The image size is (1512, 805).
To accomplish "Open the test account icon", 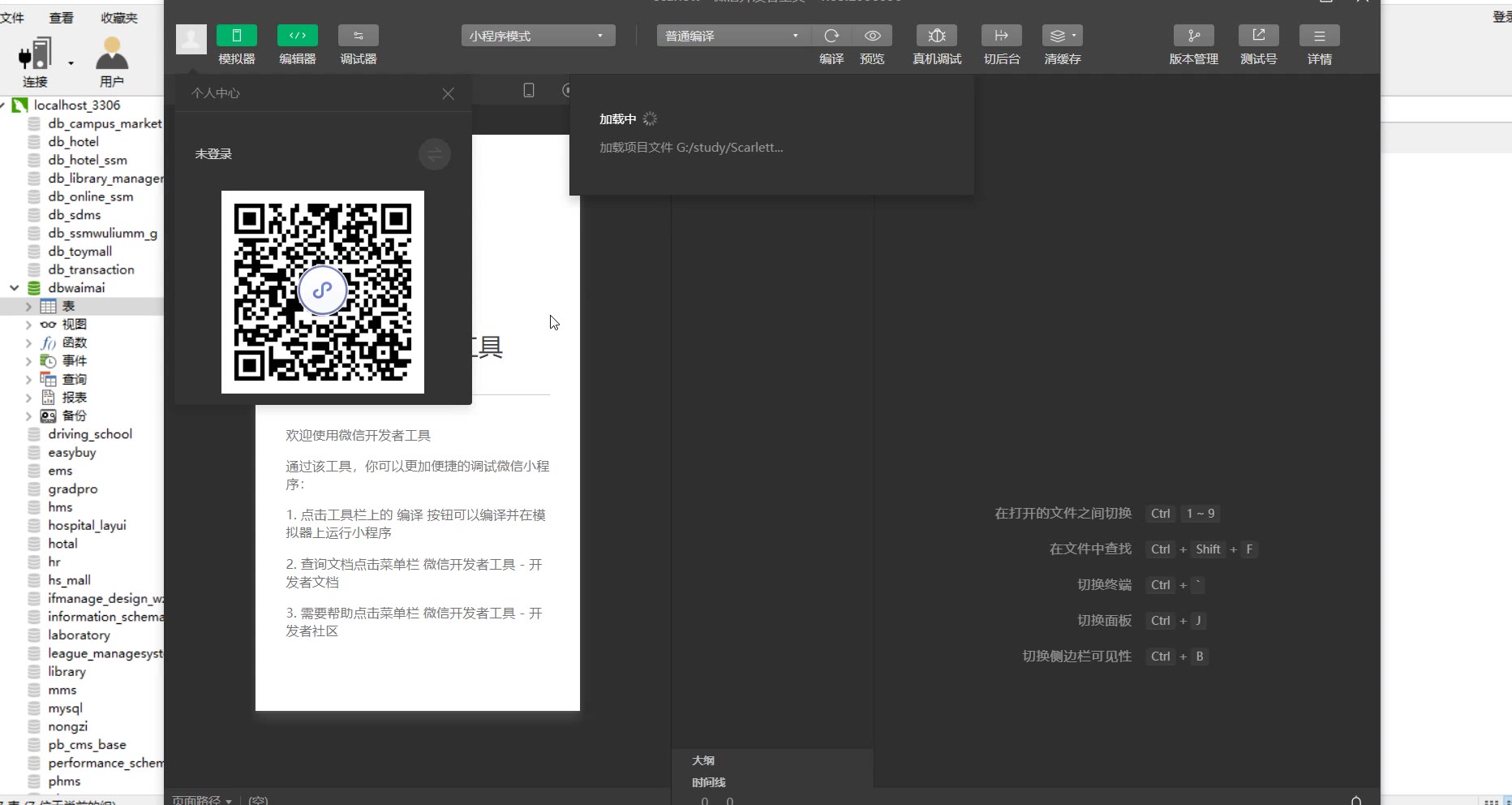I will coord(1258,36).
